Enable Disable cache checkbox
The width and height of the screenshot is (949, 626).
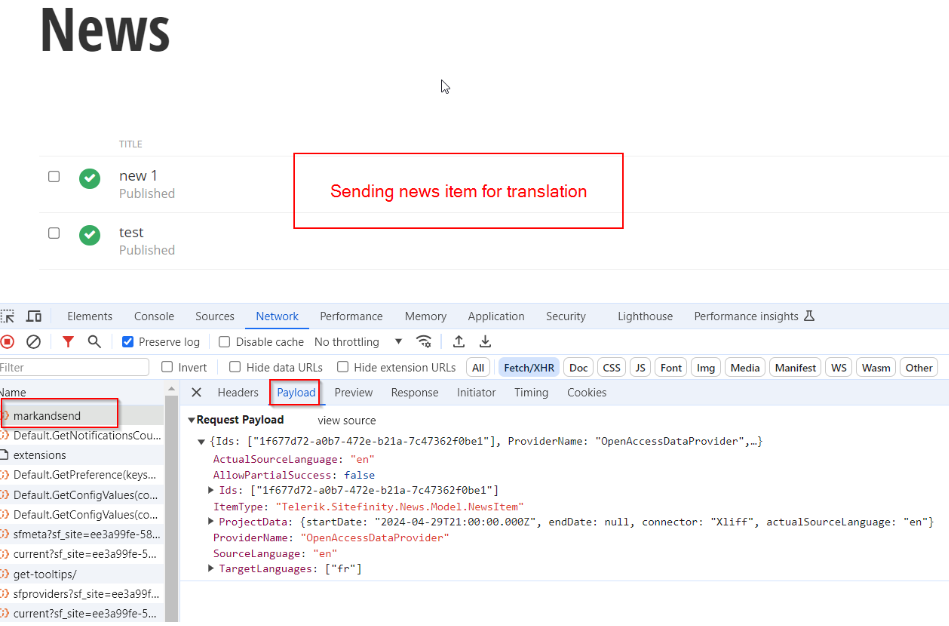pyautogui.click(x=225, y=342)
